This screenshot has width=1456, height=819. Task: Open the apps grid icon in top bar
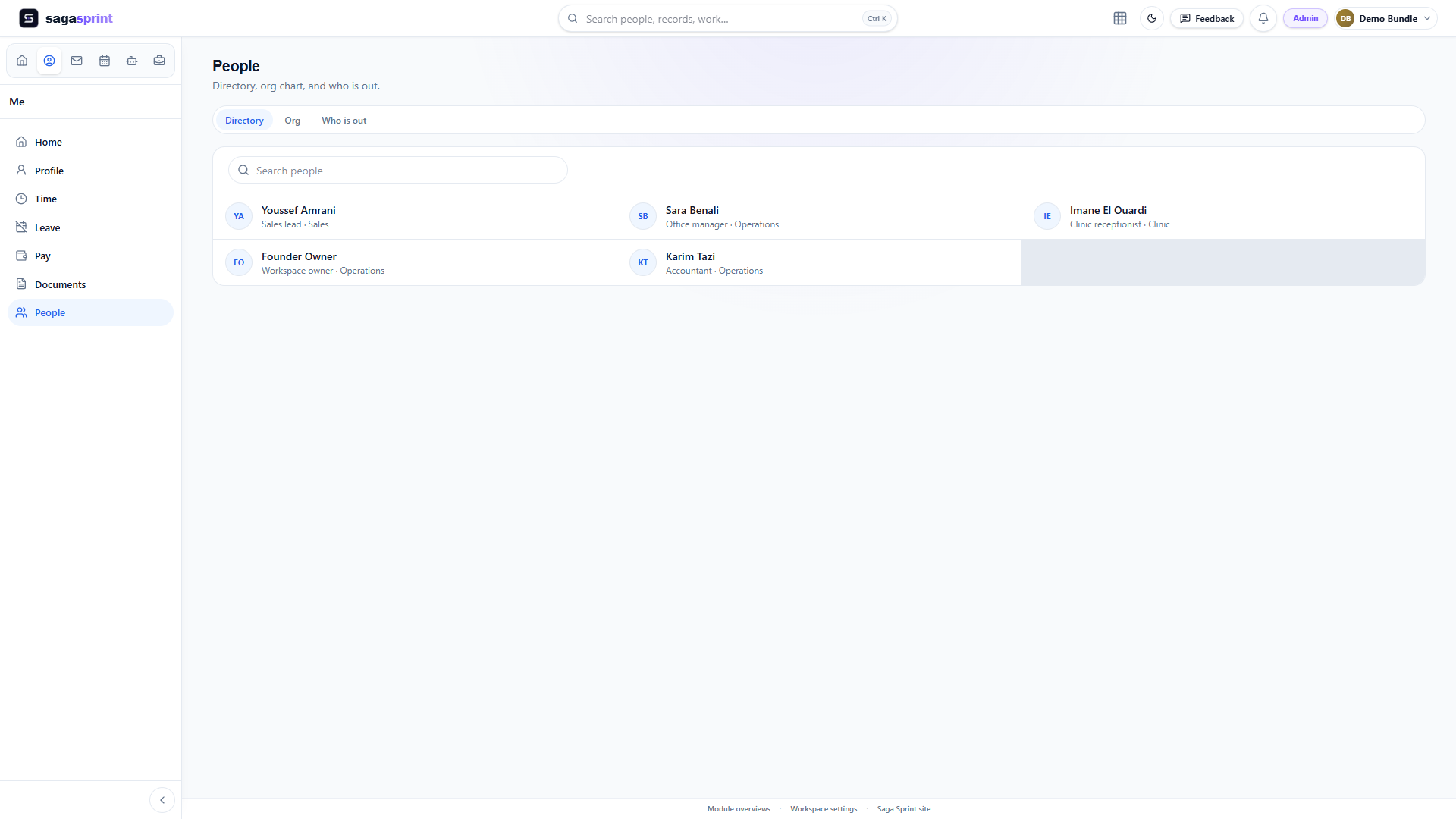(1120, 18)
